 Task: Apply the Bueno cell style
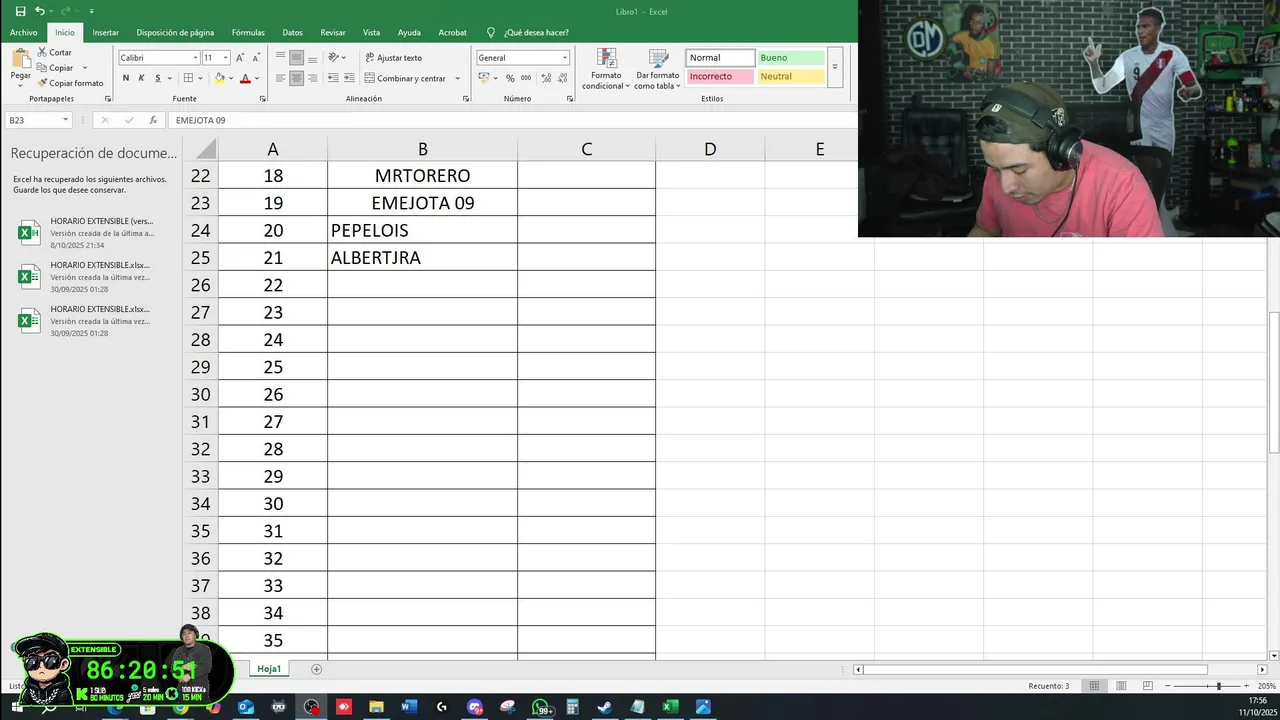791,58
